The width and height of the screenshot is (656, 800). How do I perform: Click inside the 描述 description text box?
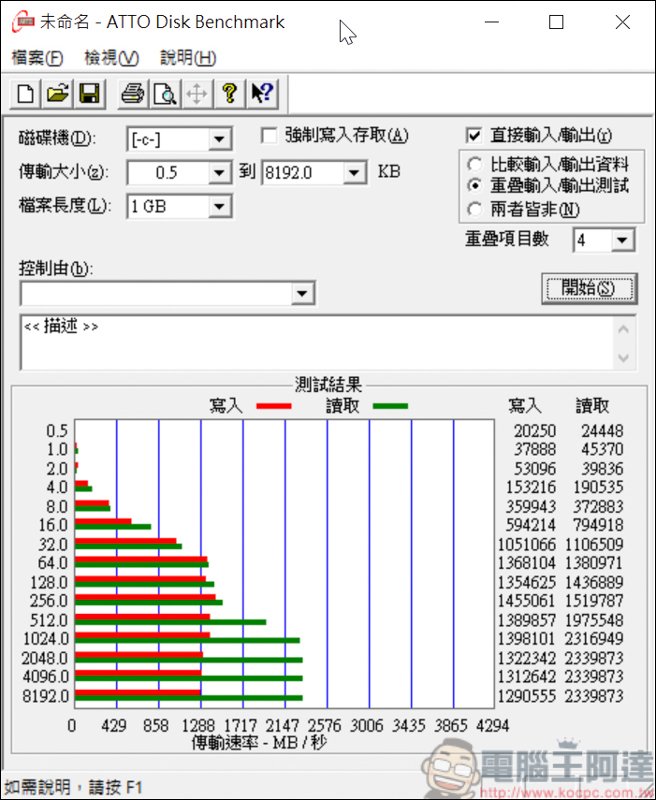316,342
